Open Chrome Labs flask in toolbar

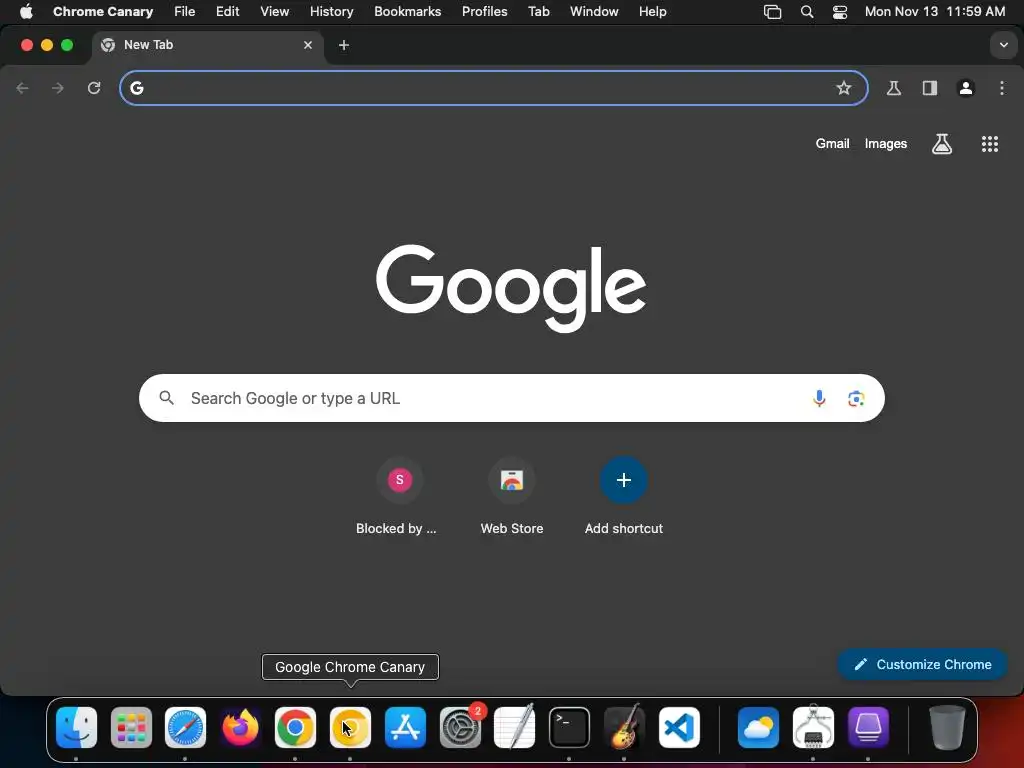tap(894, 88)
